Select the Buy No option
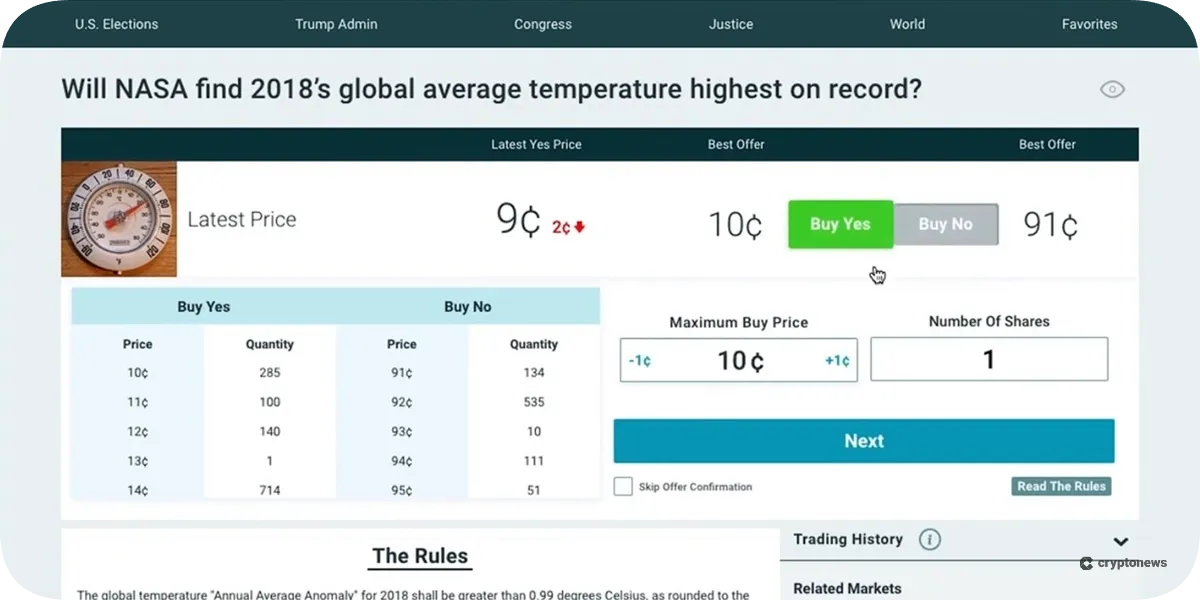The width and height of the screenshot is (1200, 600). [x=944, y=224]
